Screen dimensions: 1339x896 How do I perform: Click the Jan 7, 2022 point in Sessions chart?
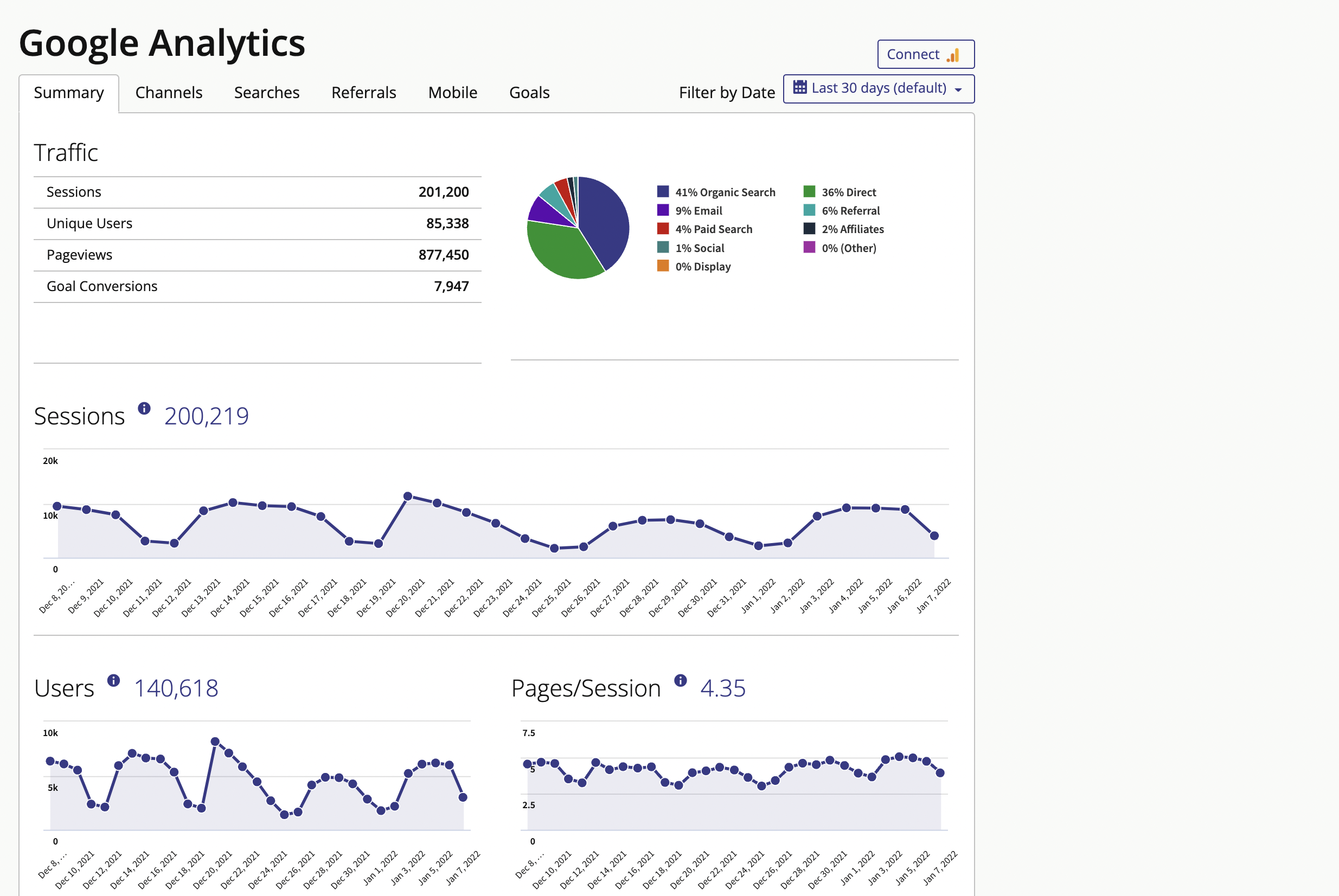(934, 536)
